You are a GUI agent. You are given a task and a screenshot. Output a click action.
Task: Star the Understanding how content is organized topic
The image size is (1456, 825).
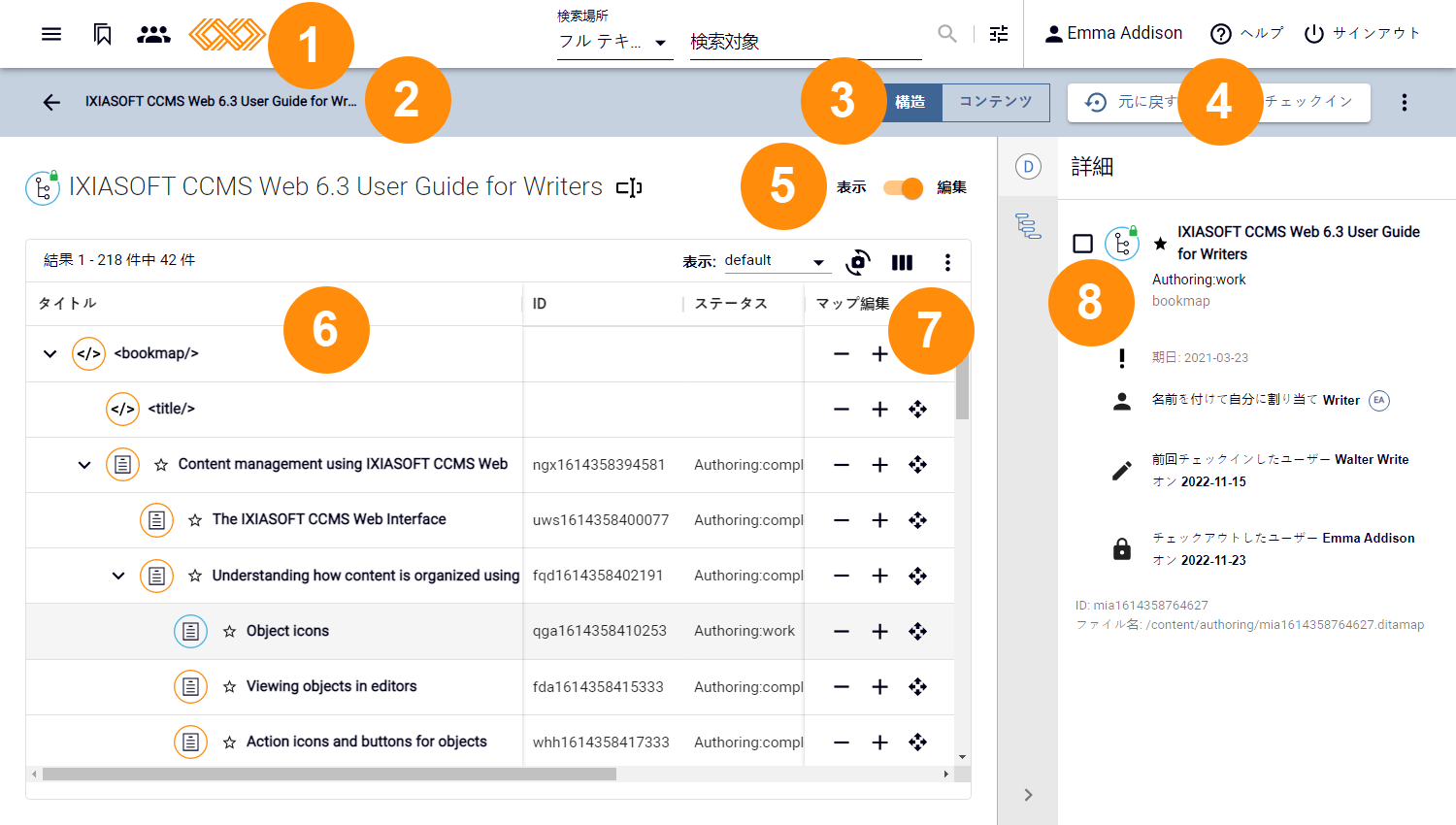point(195,576)
